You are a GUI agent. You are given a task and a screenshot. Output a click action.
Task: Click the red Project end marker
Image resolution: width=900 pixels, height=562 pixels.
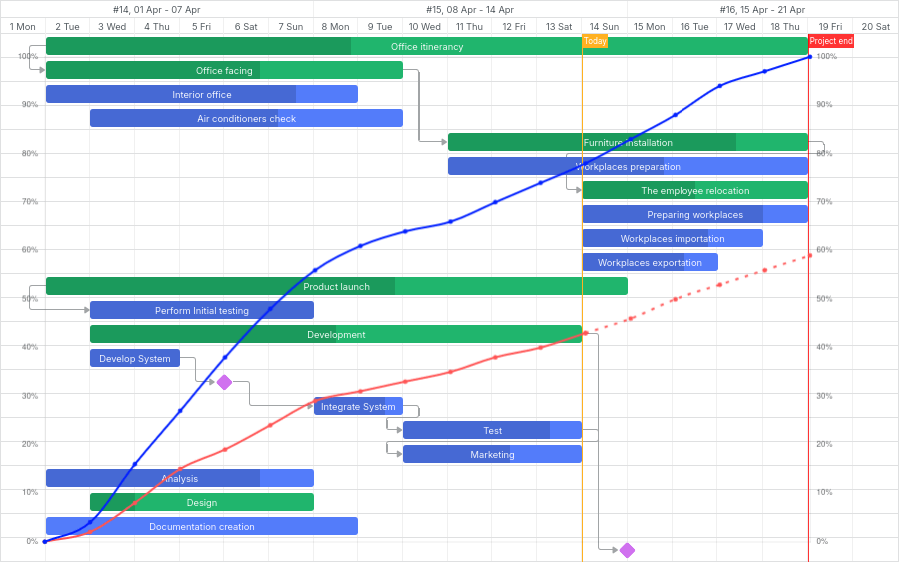(x=830, y=41)
